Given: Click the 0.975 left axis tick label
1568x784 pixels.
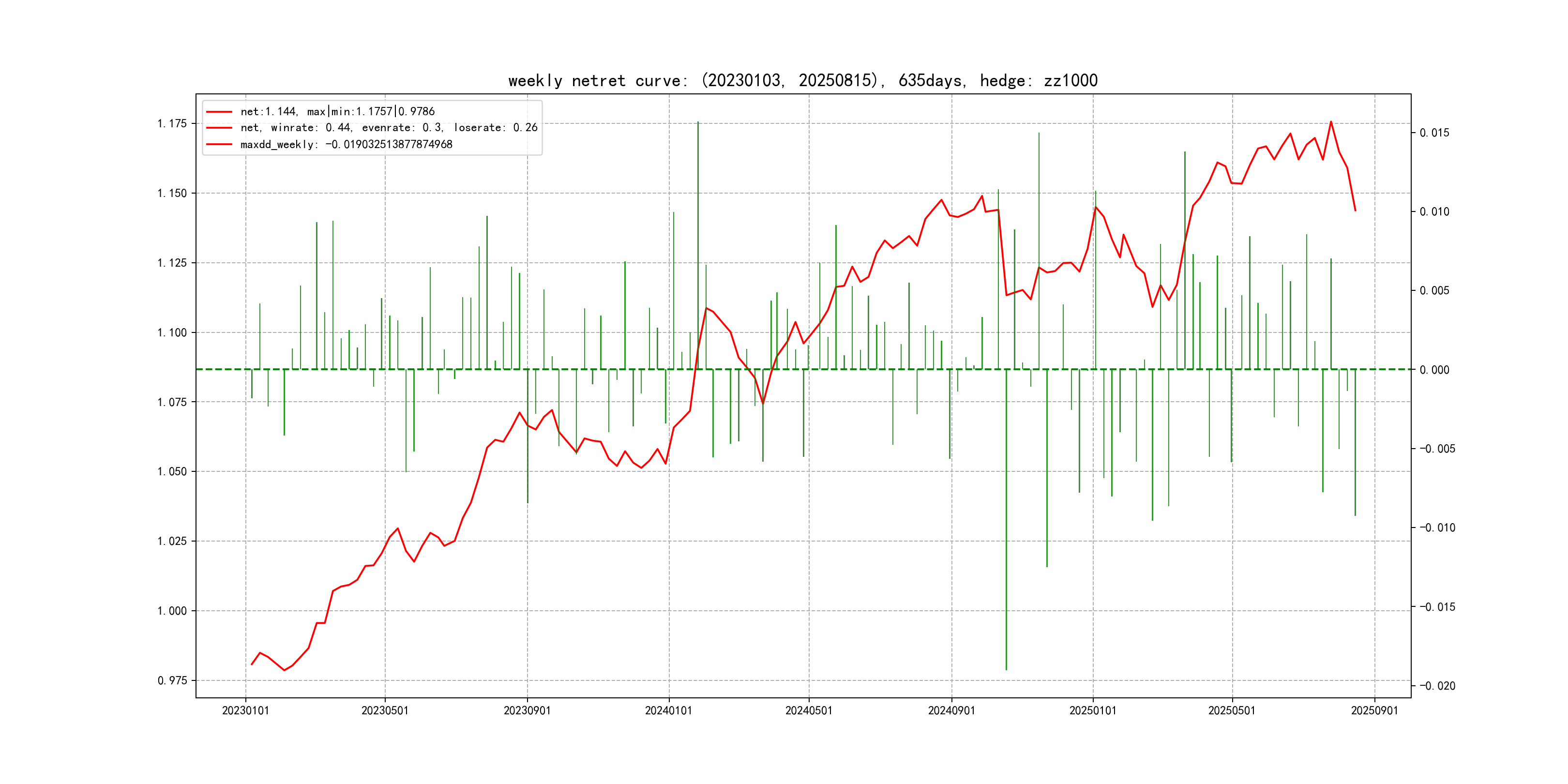Looking at the screenshot, I should 172,680.
